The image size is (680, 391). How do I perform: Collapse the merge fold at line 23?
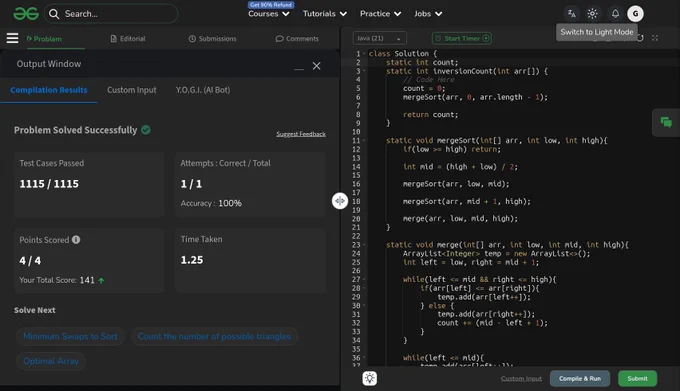364,245
